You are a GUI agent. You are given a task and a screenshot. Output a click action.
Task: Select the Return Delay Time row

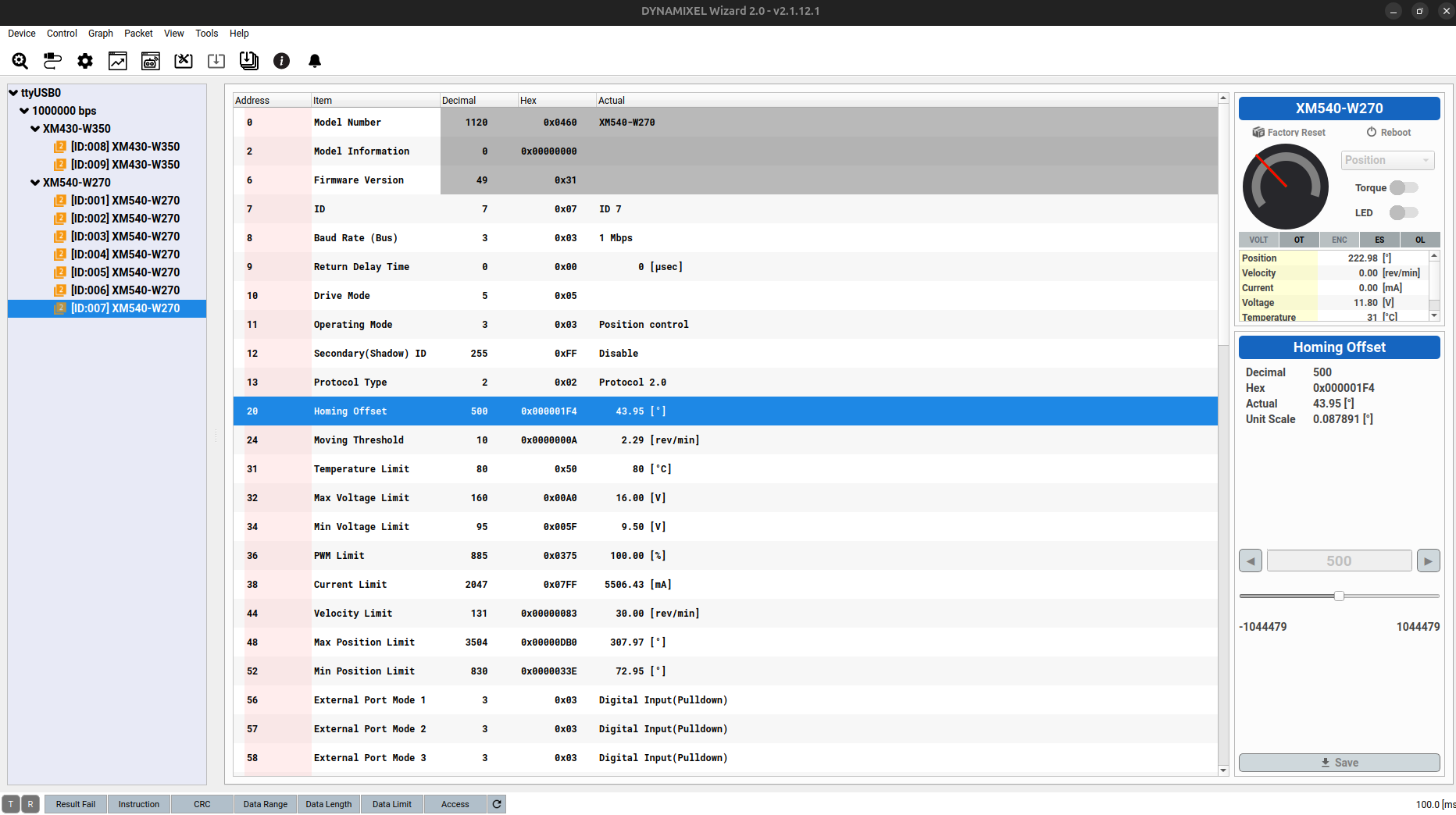725,267
